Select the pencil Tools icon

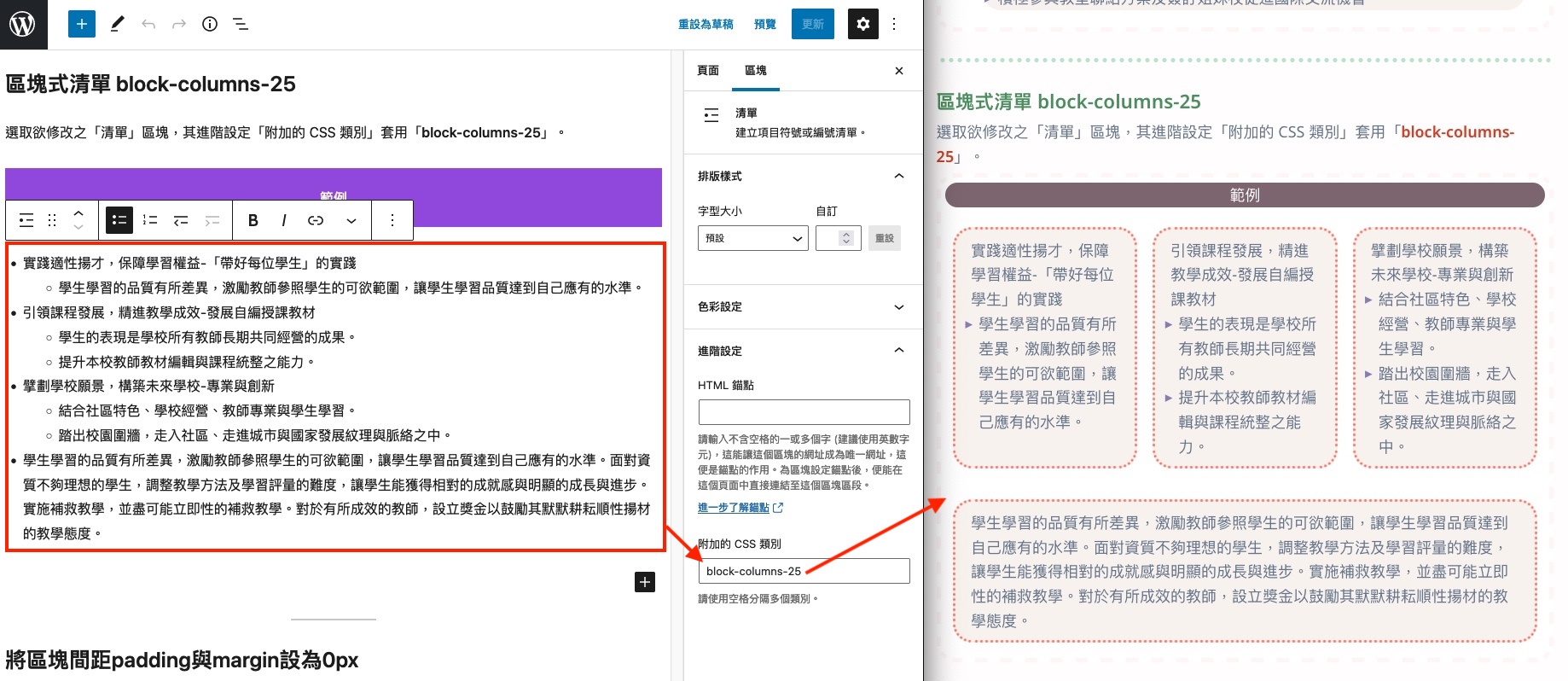[x=118, y=24]
